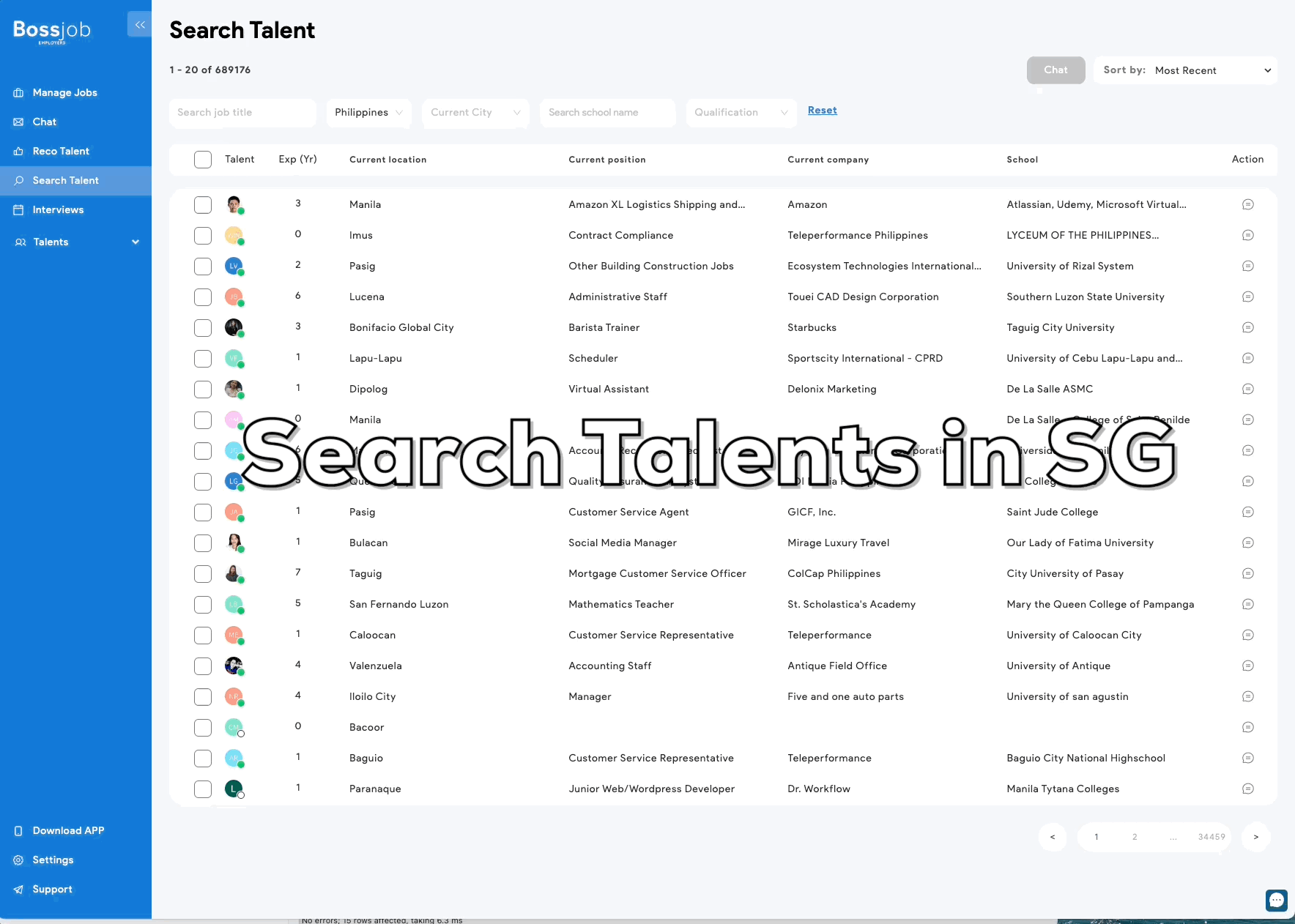
Task: Open Reco Talent page
Action: (x=61, y=152)
